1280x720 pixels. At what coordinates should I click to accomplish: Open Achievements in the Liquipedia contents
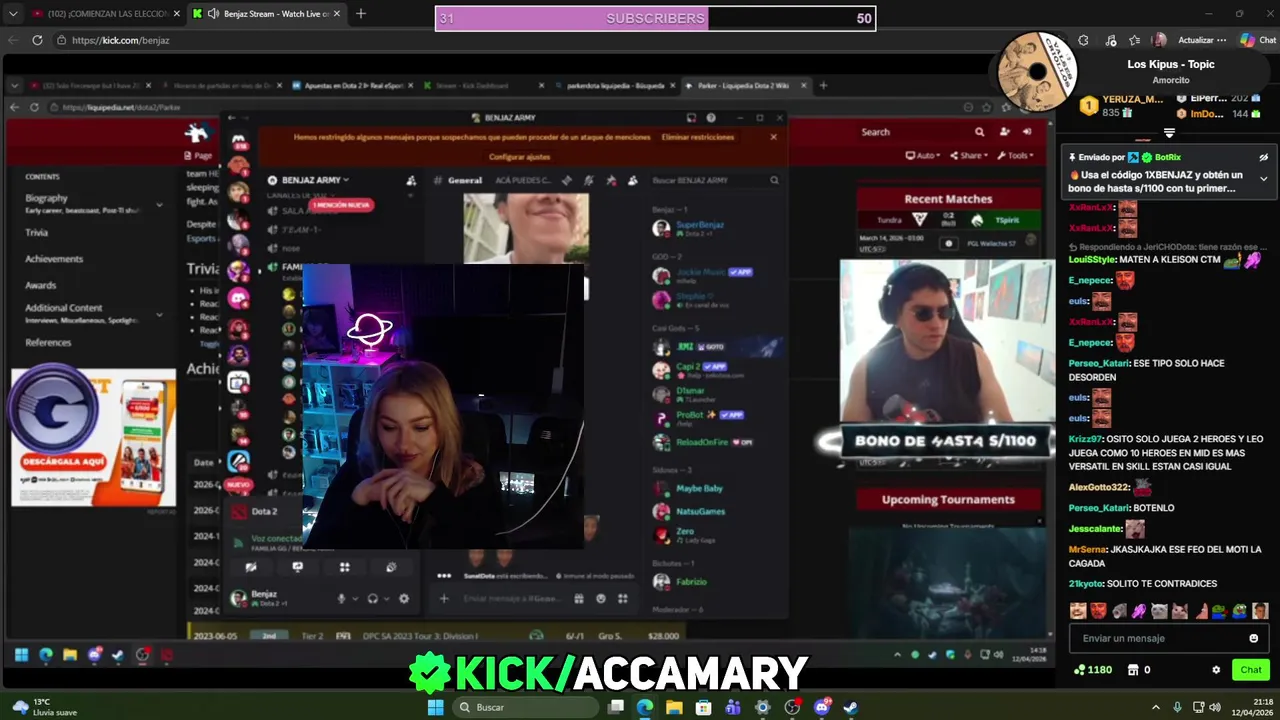[54, 259]
